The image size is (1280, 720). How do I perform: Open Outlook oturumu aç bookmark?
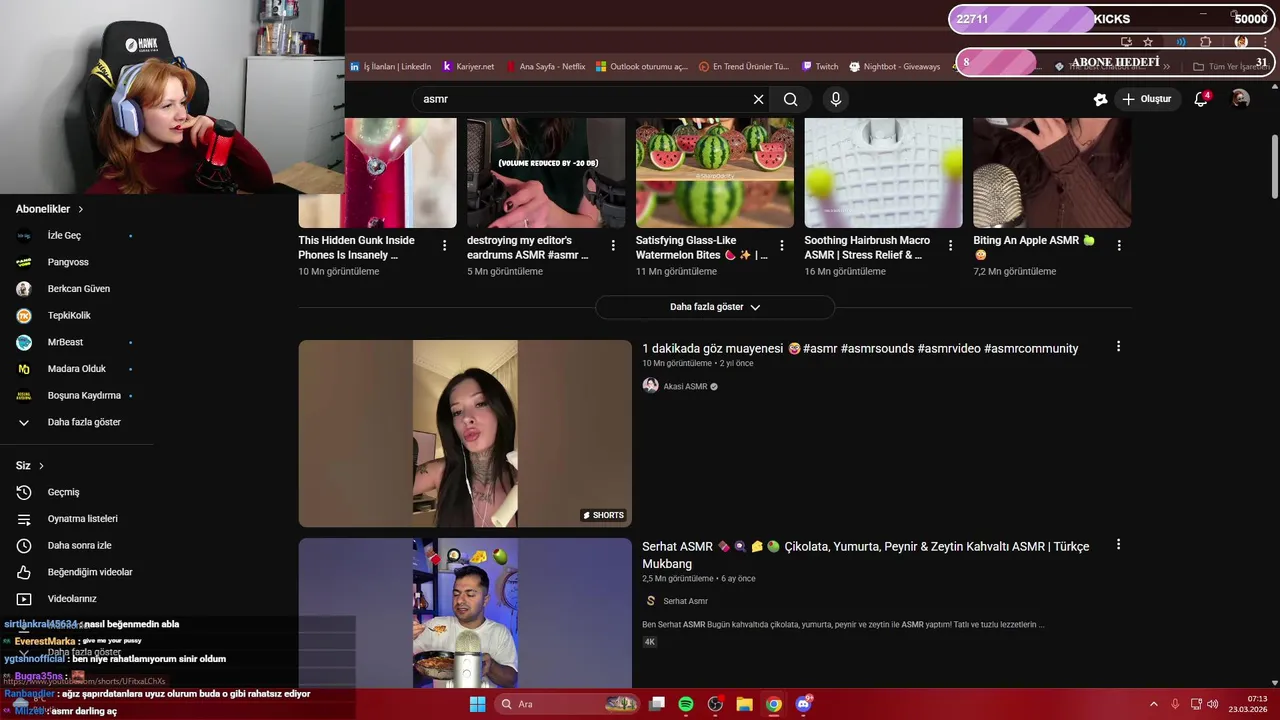(642, 67)
